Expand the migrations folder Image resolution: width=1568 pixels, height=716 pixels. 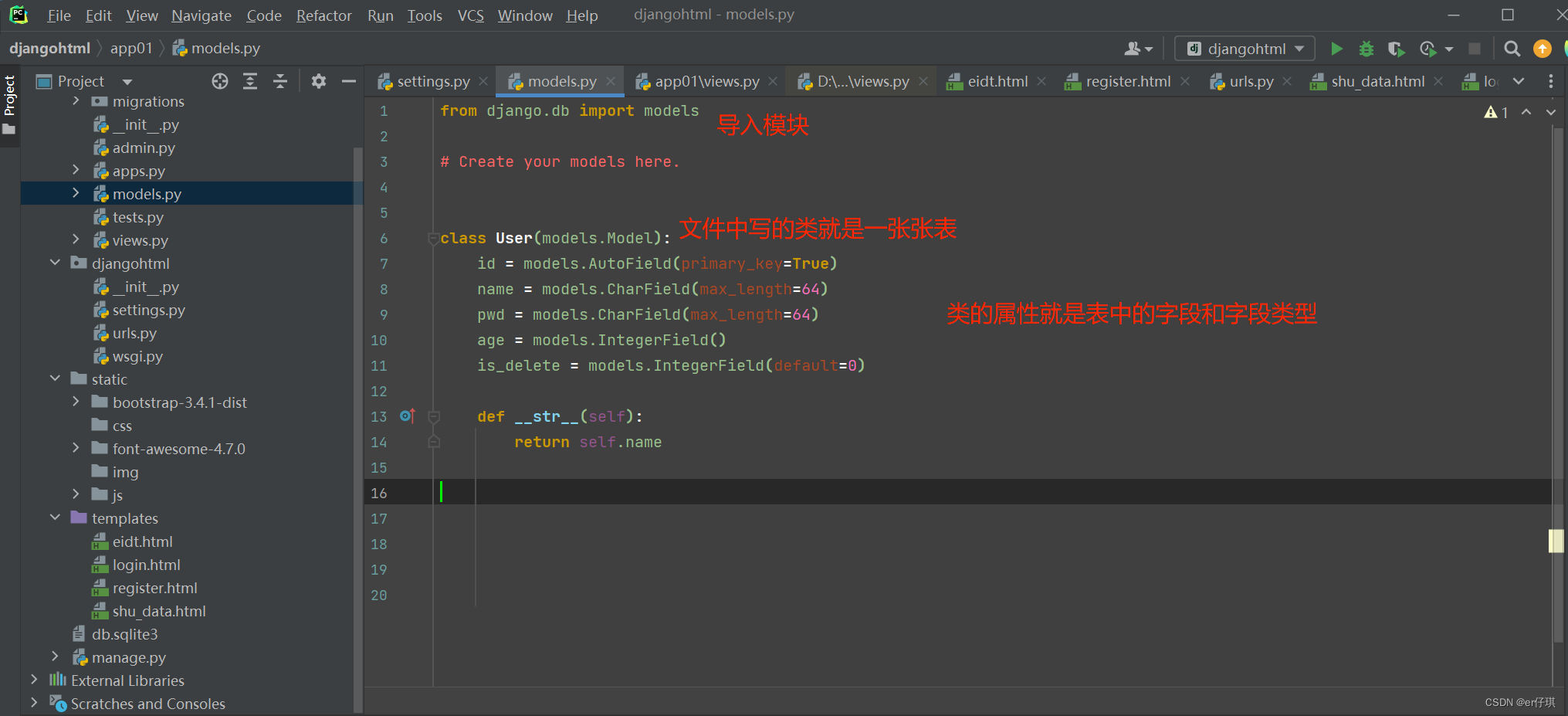pos(75,101)
